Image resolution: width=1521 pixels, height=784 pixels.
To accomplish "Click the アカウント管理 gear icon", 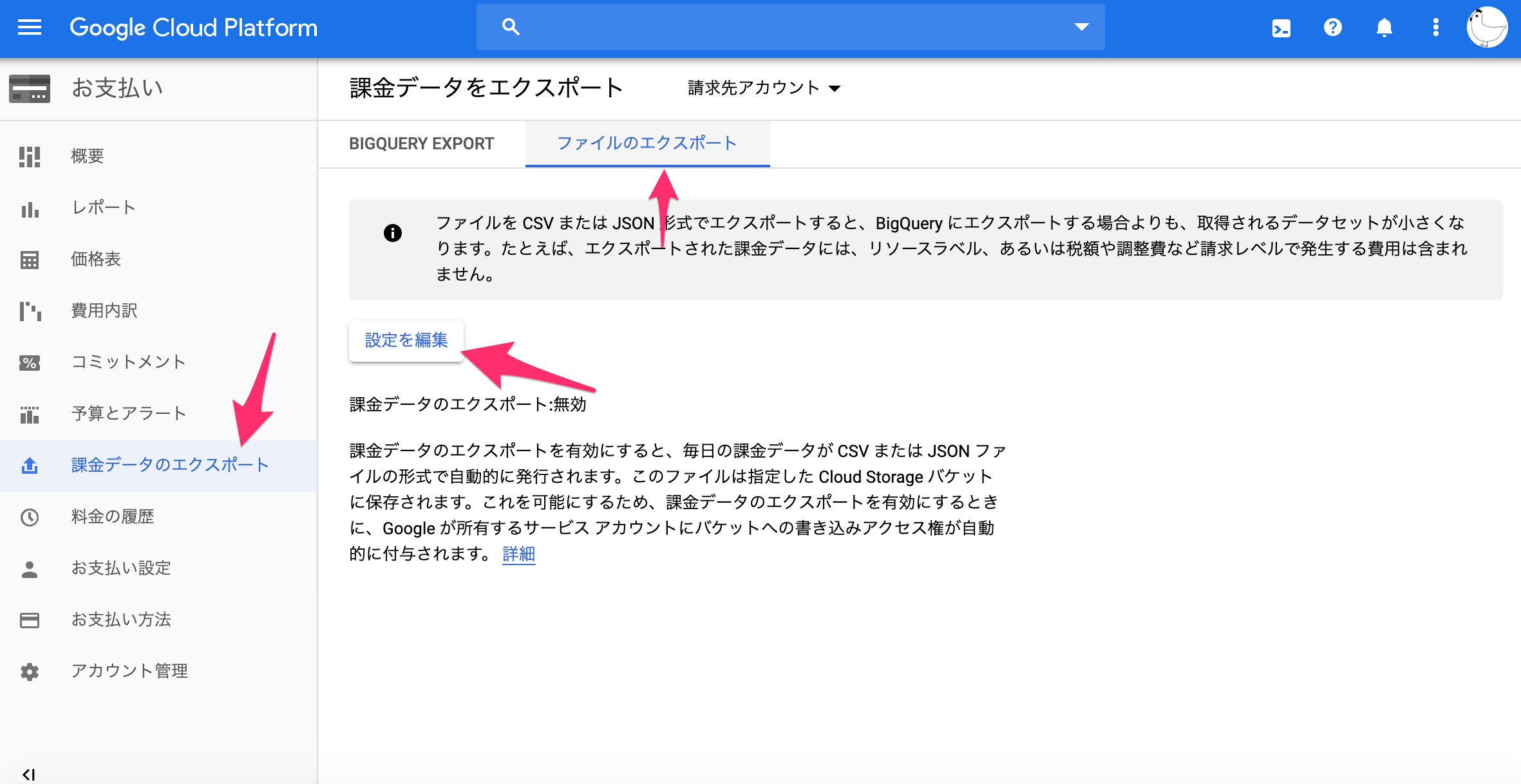I will (x=30, y=671).
